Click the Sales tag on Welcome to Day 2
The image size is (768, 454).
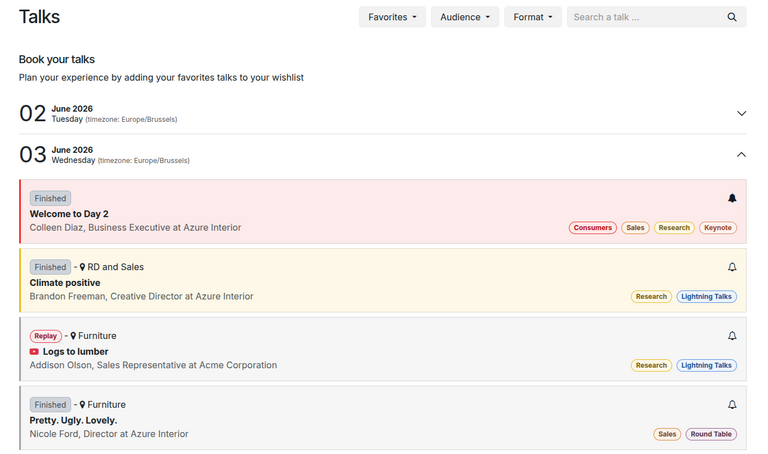[x=635, y=228]
